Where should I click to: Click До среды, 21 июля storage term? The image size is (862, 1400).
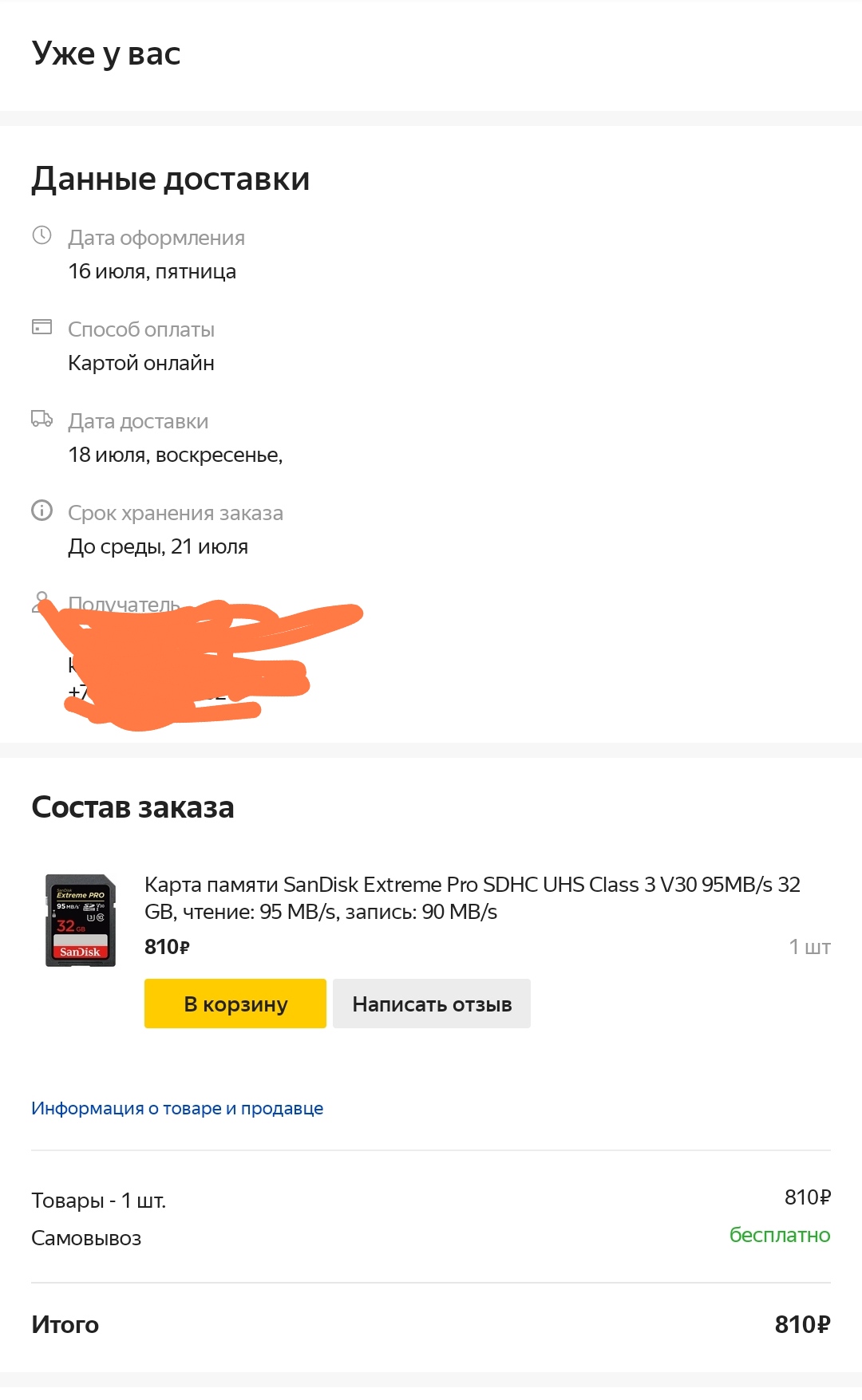pyautogui.click(x=158, y=546)
